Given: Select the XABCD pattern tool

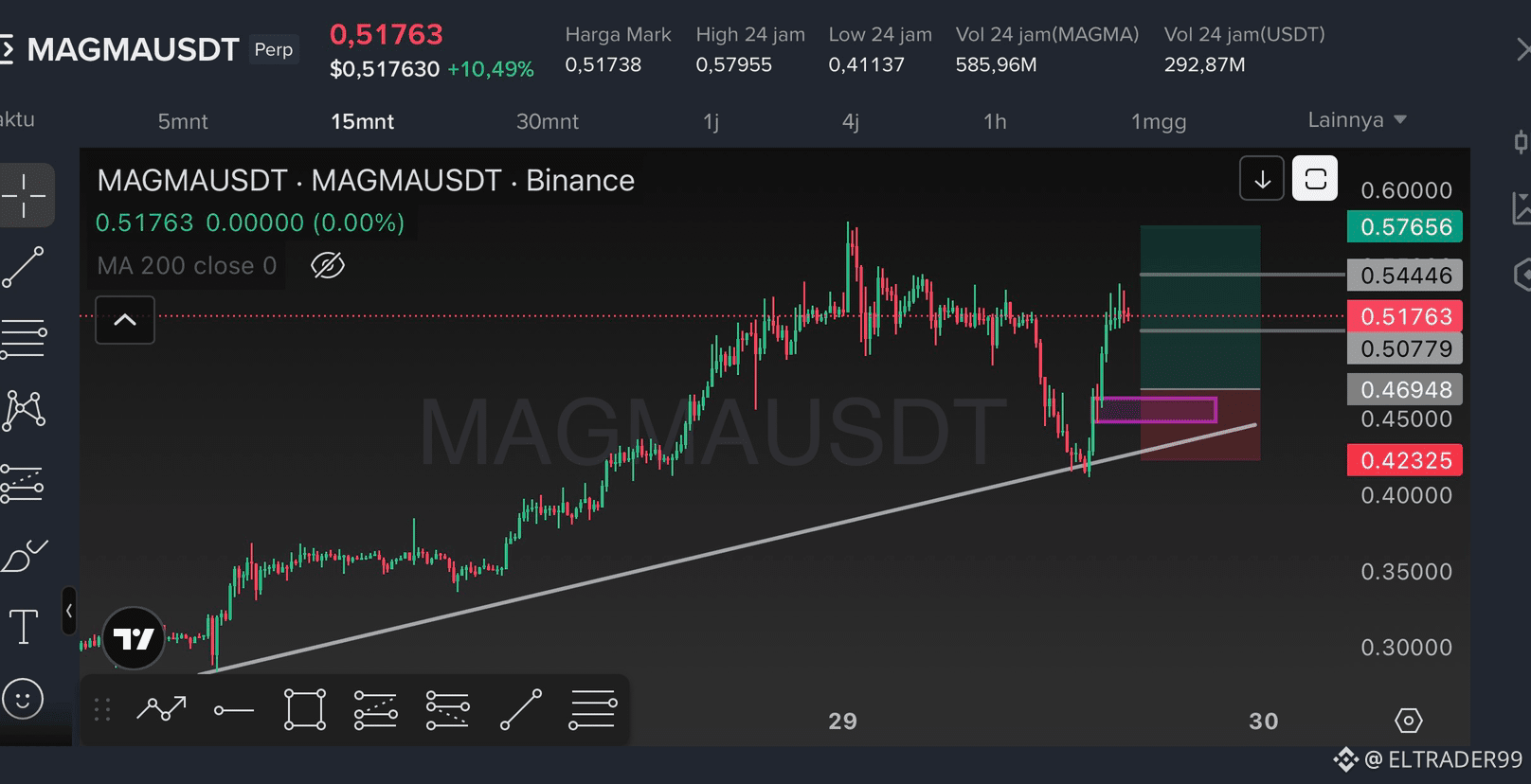Looking at the screenshot, I should tap(24, 411).
